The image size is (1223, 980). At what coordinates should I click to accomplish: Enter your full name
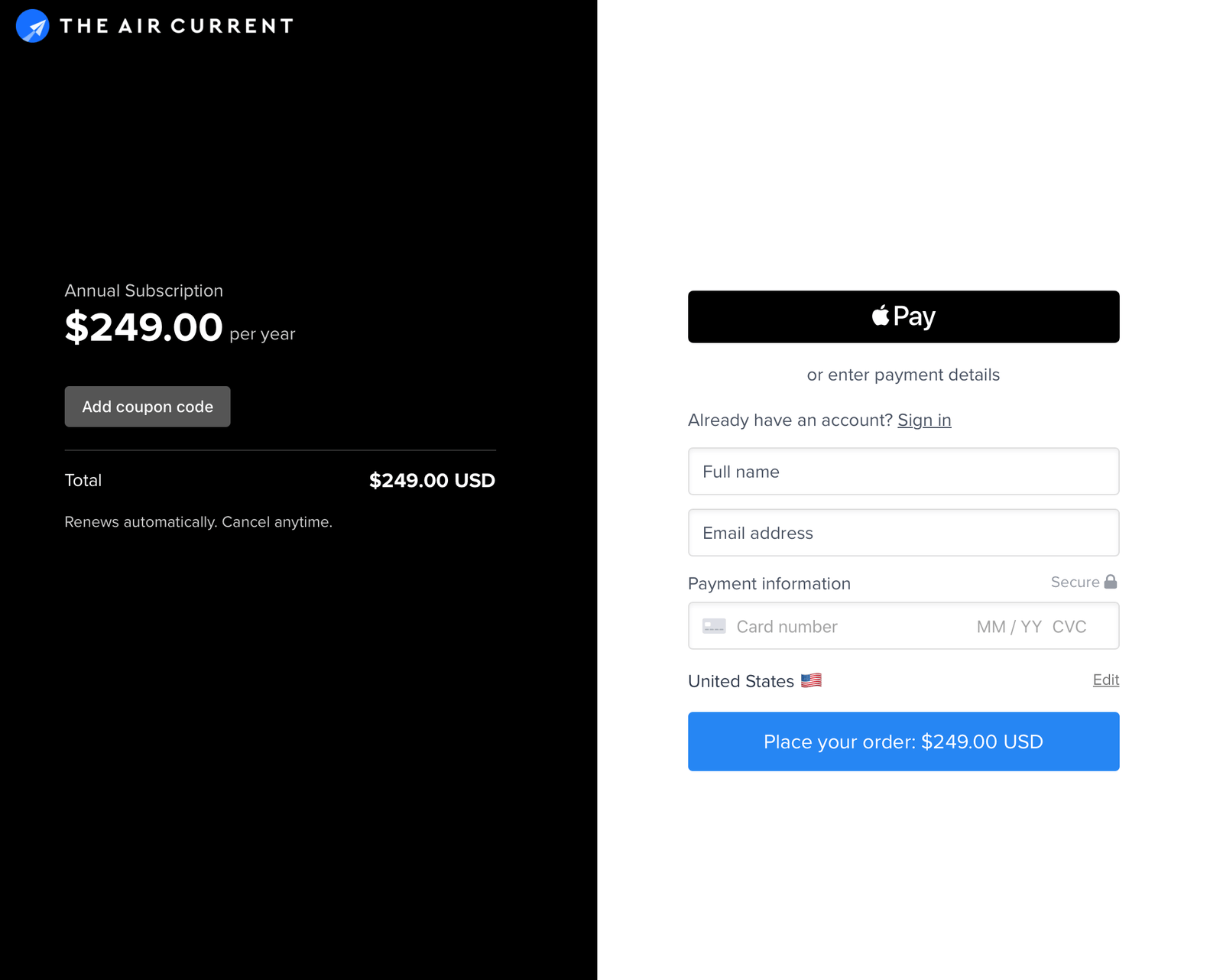[x=903, y=471]
